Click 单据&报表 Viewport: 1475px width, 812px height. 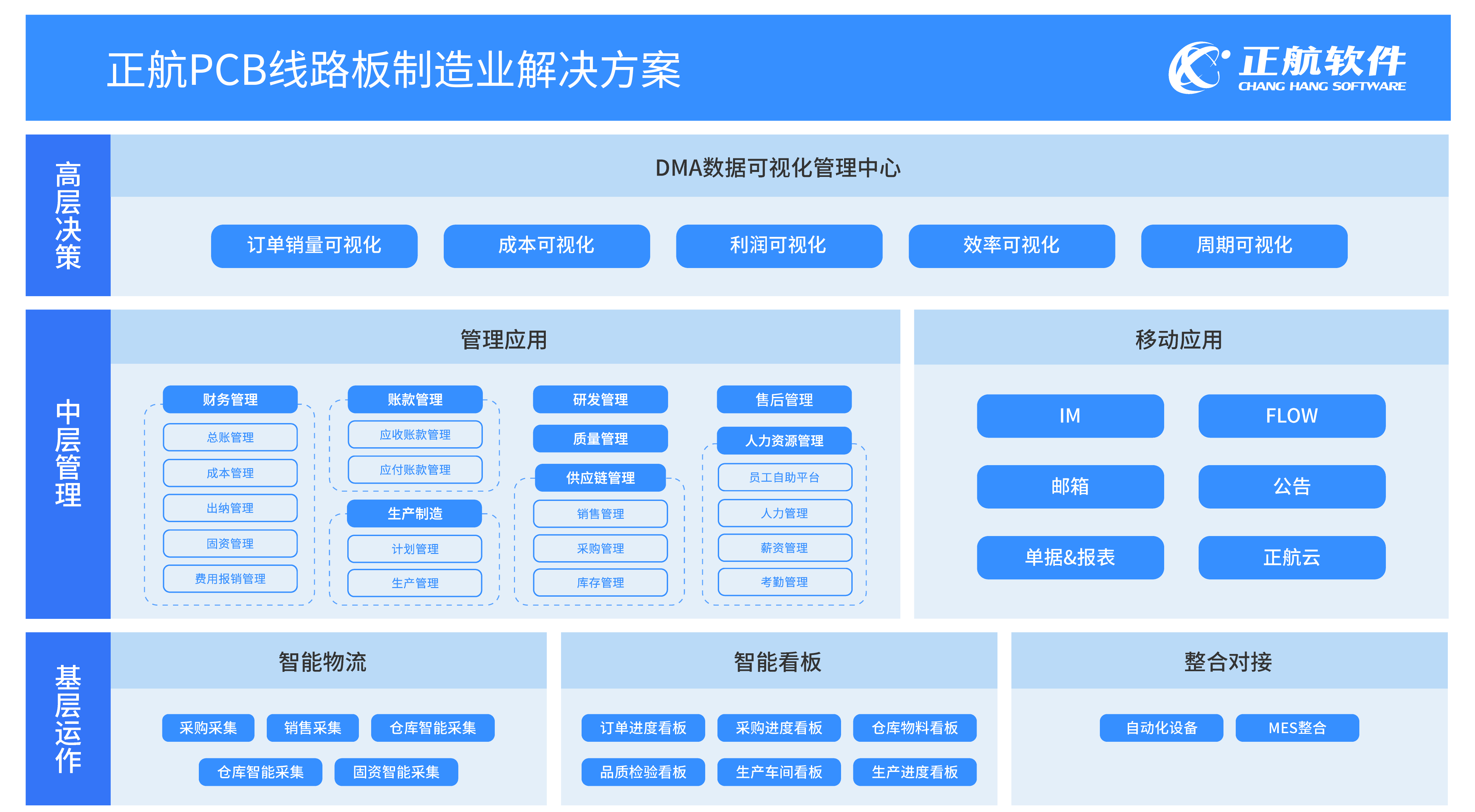coord(1070,557)
